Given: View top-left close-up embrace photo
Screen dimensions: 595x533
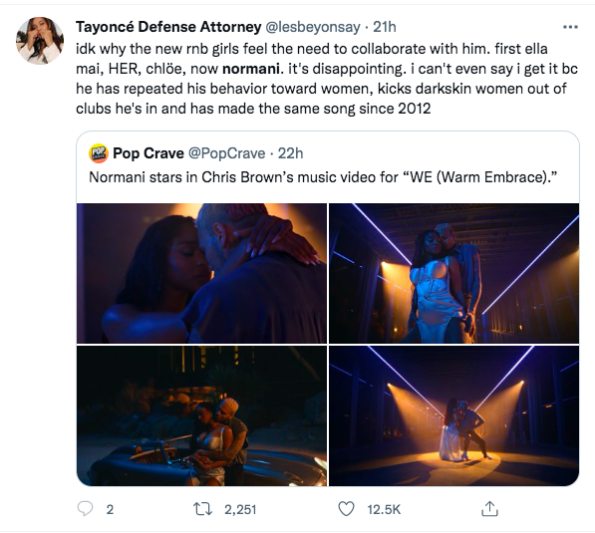Looking at the screenshot, I should pos(202,274).
